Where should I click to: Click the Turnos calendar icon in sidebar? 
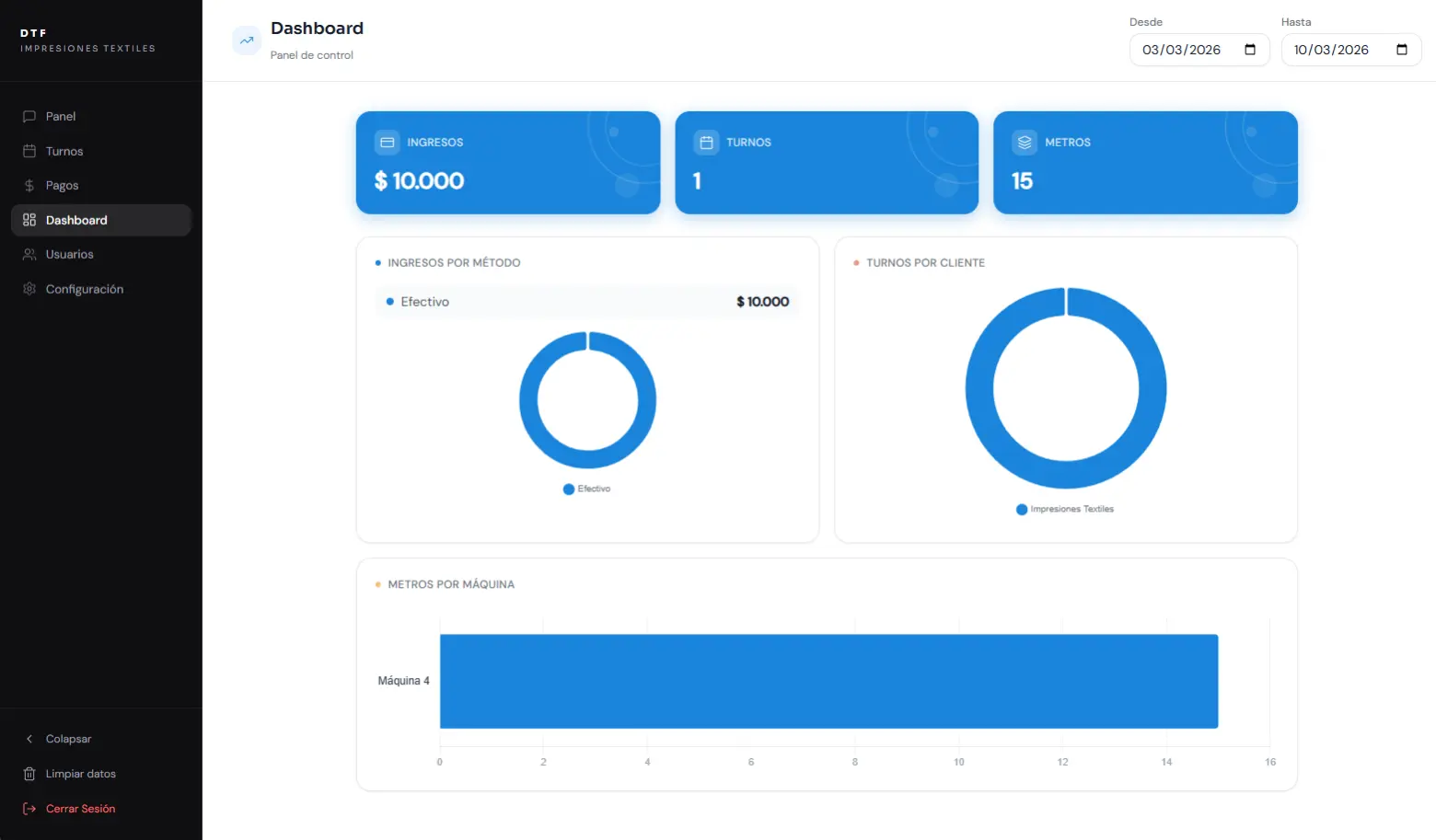(x=29, y=151)
